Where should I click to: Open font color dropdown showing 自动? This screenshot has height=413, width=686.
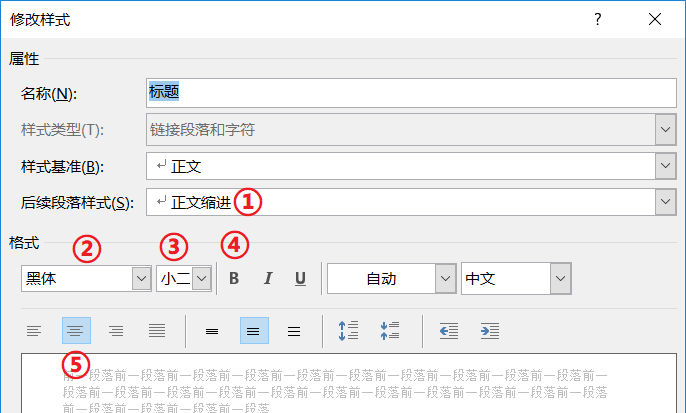[x=445, y=278]
